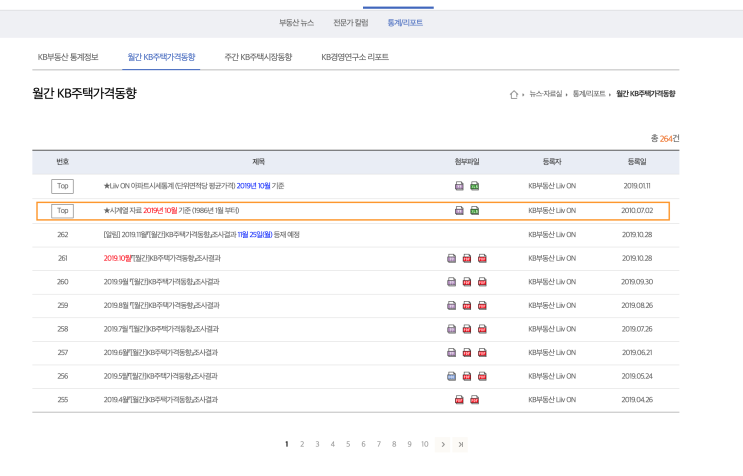The height and width of the screenshot is (476, 743).
Task: Download blue DOC attachment in row 256
Action: coord(452,376)
